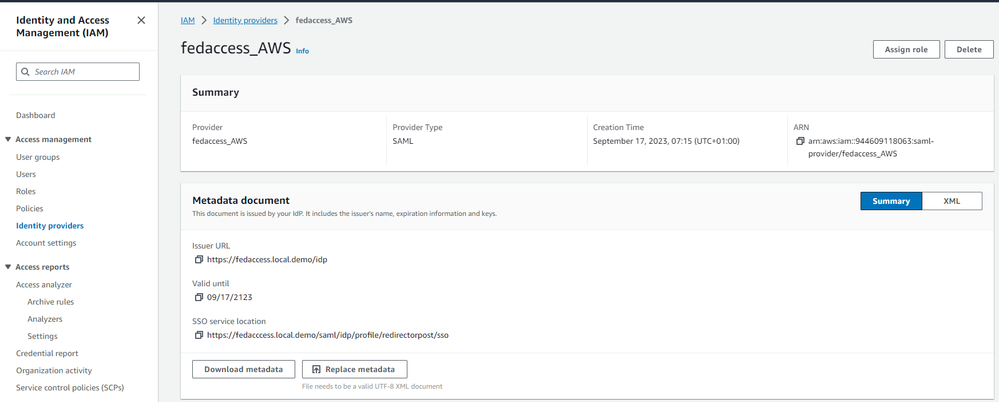
Task: Click the fedaccess_AWS breadcrumb text
Action: click(x=324, y=20)
